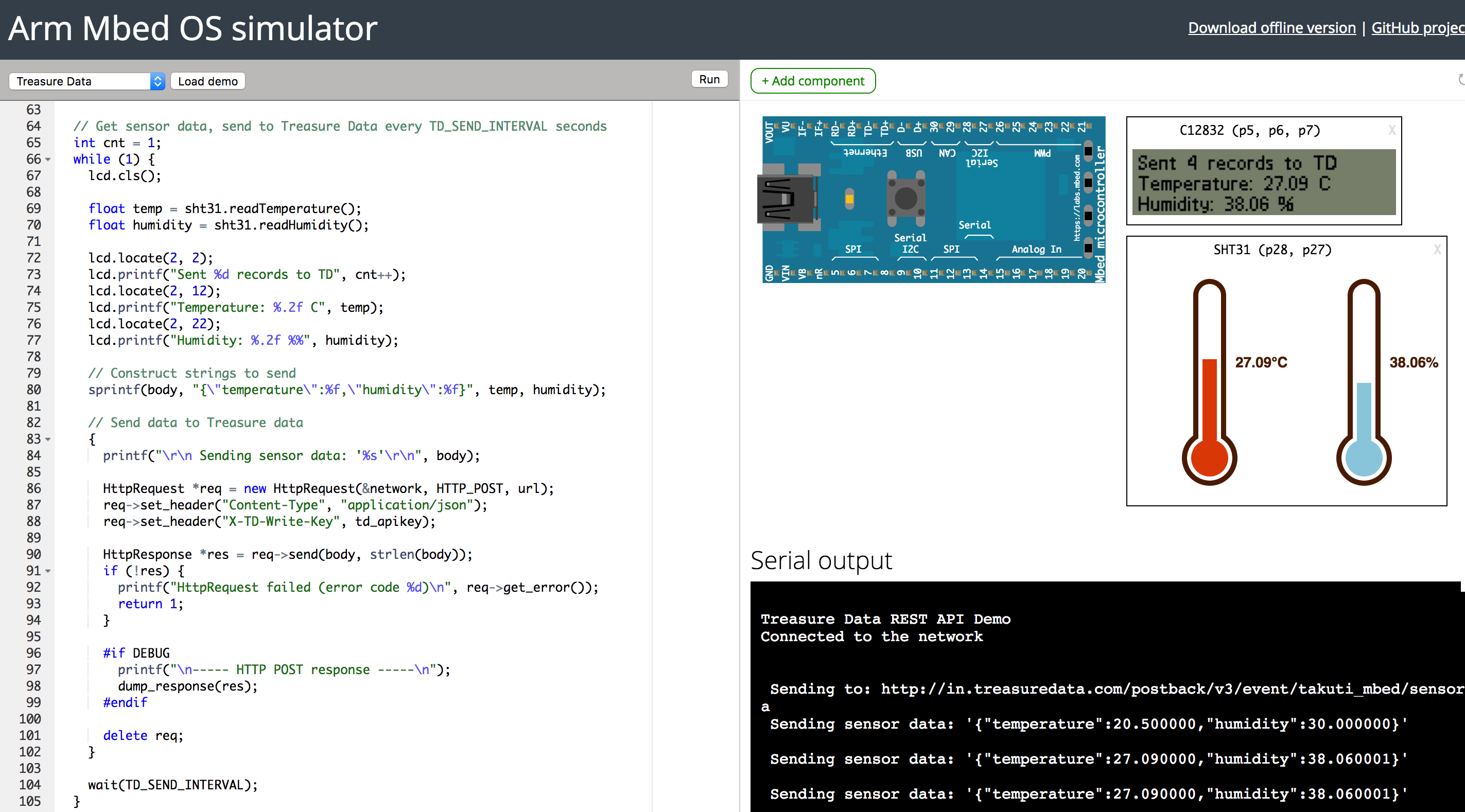Image resolution: width=1465 pixels, height=812 pixels.
Task: Click the USB connector on the board
Action: click(x=787, y=200)
